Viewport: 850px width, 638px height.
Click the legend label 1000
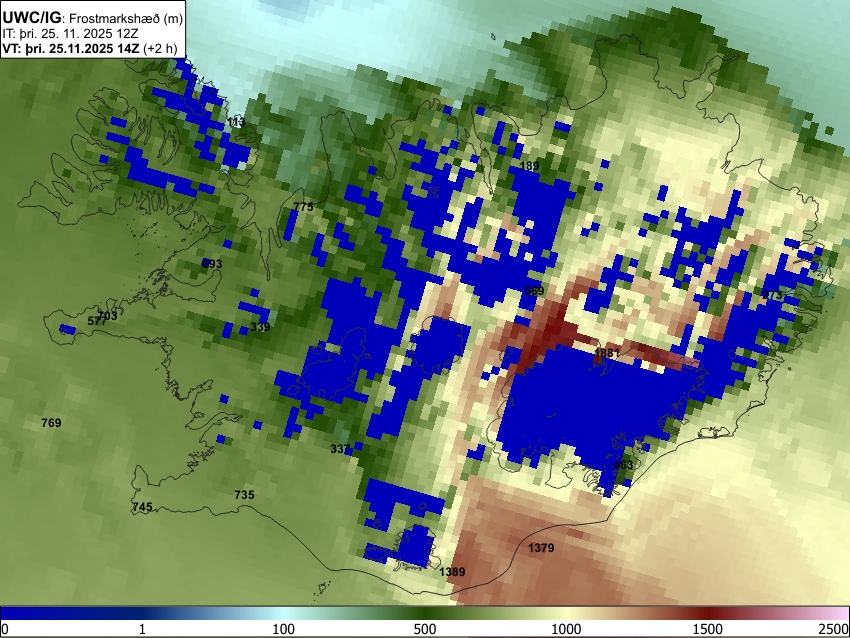(566, 629)
